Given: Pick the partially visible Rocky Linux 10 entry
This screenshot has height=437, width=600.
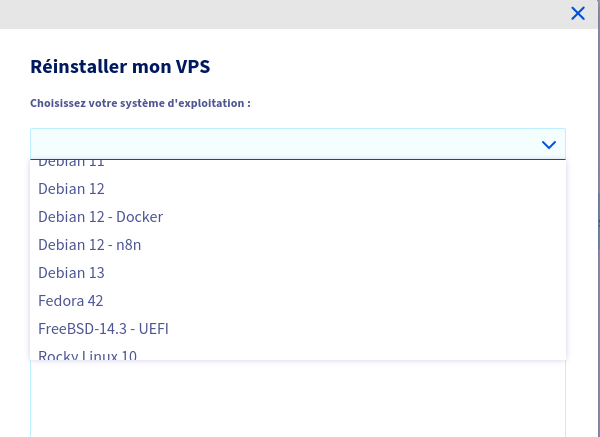Looking at the screenshot, I should click(x=88, y=354).
